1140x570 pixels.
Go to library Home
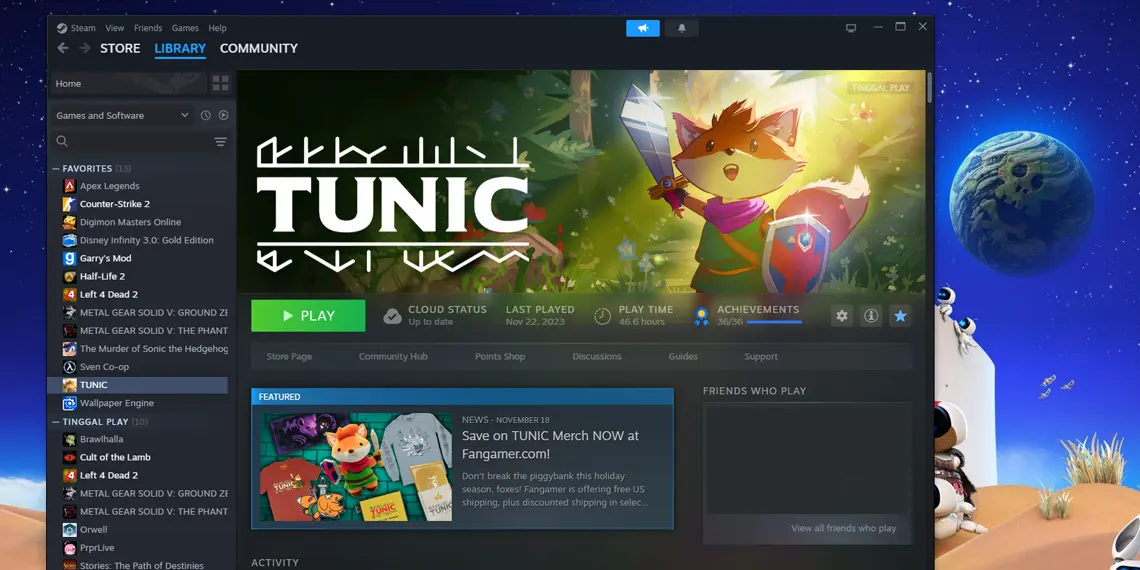(127, 84)
